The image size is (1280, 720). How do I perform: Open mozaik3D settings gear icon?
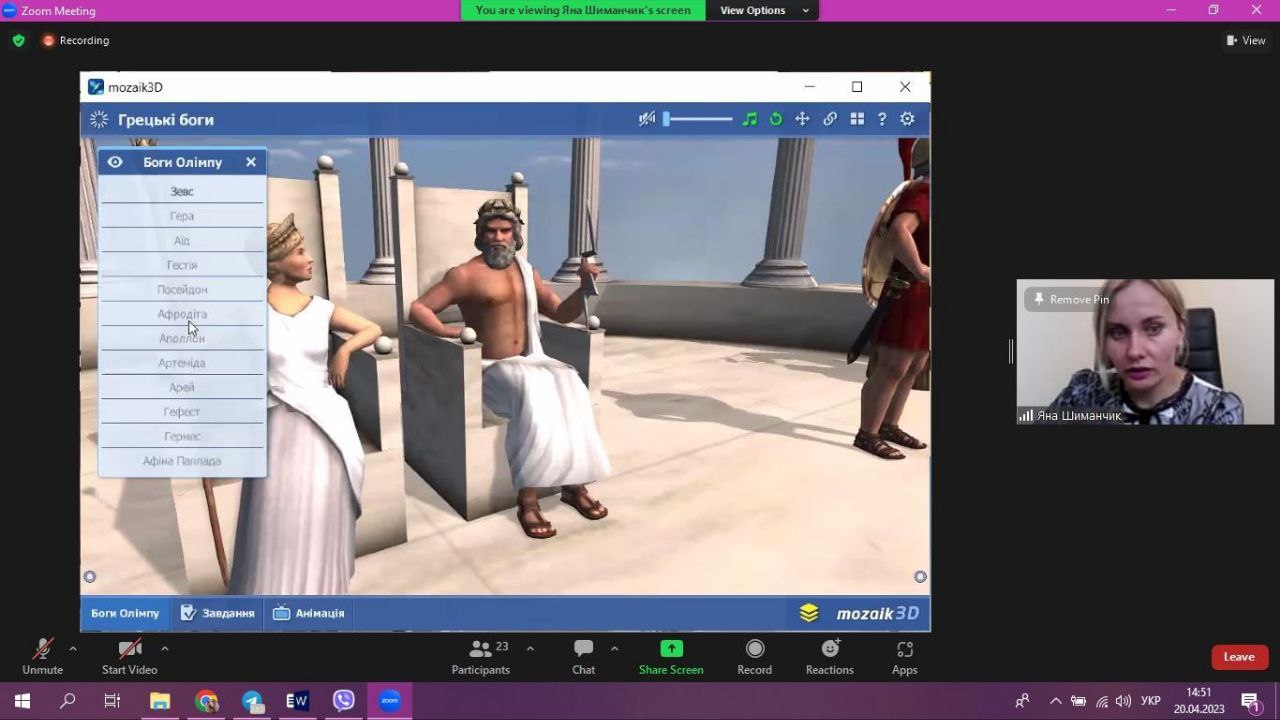(907, 119)
